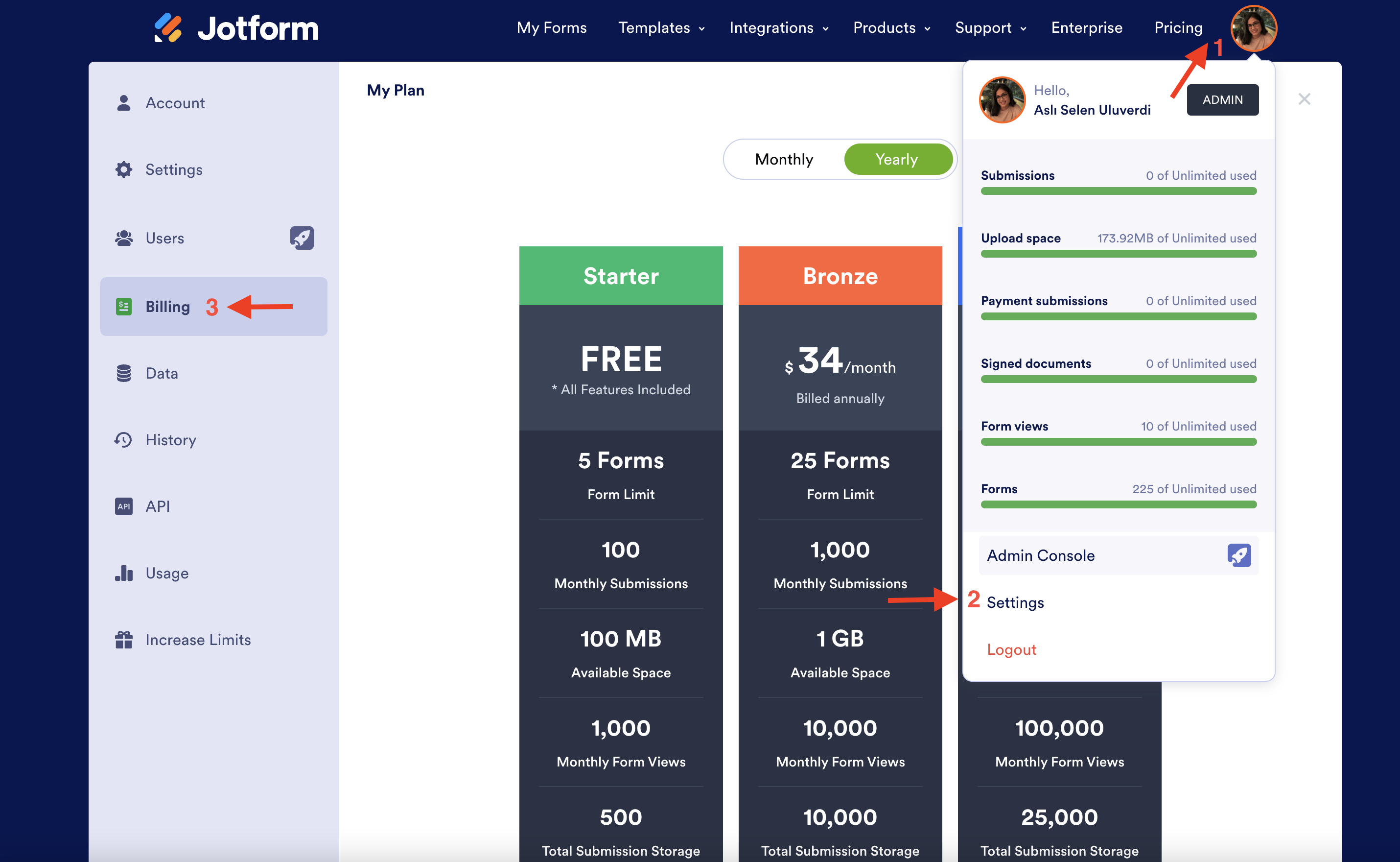Select the Yearly billing option
Screen dimensions: 1400x862
pos(896,159)
